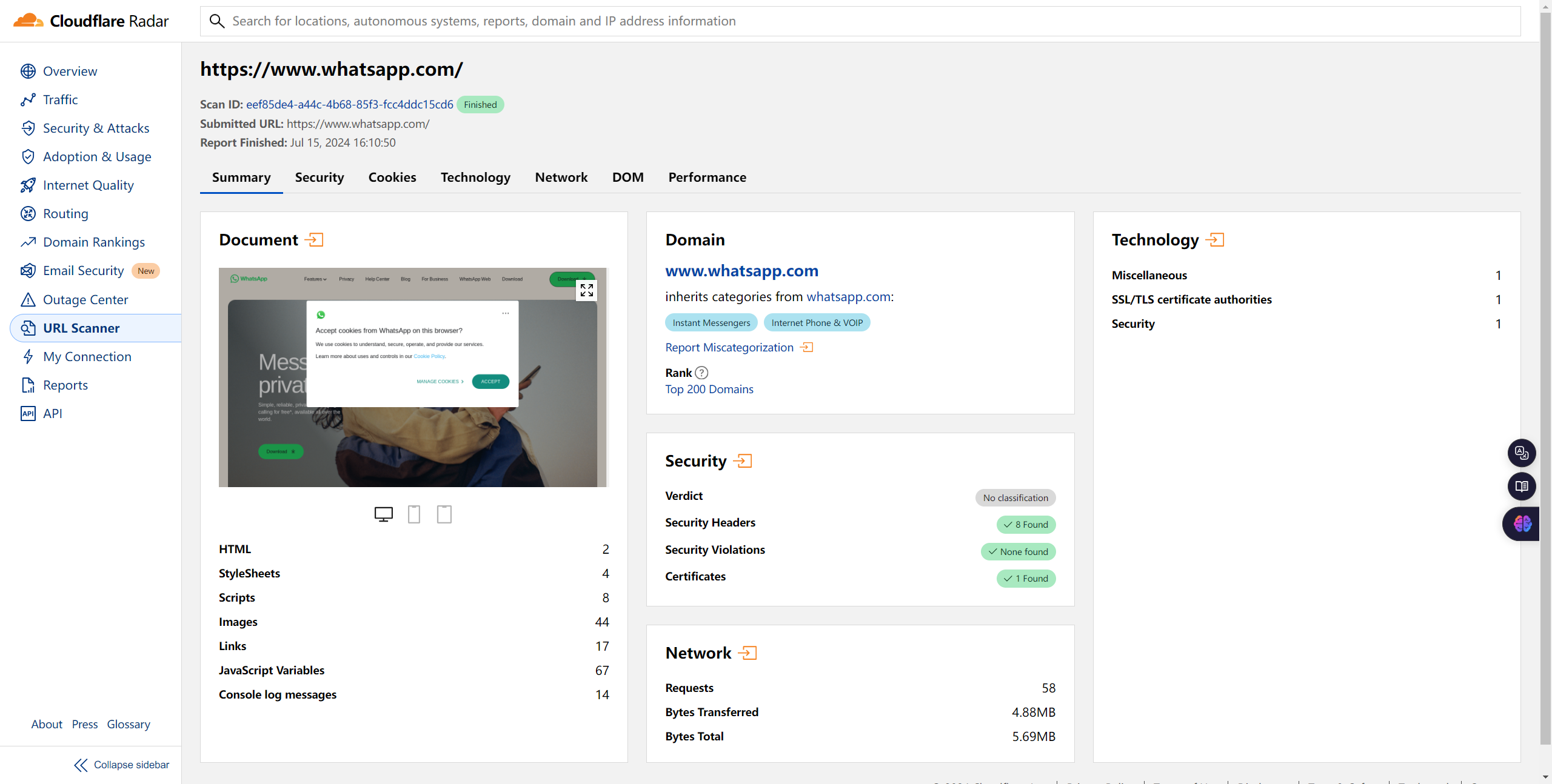Image resolution: width=1552 pixels, height=784 pixels.
Task: Open the Cookies tab
Action: point(392,178)
